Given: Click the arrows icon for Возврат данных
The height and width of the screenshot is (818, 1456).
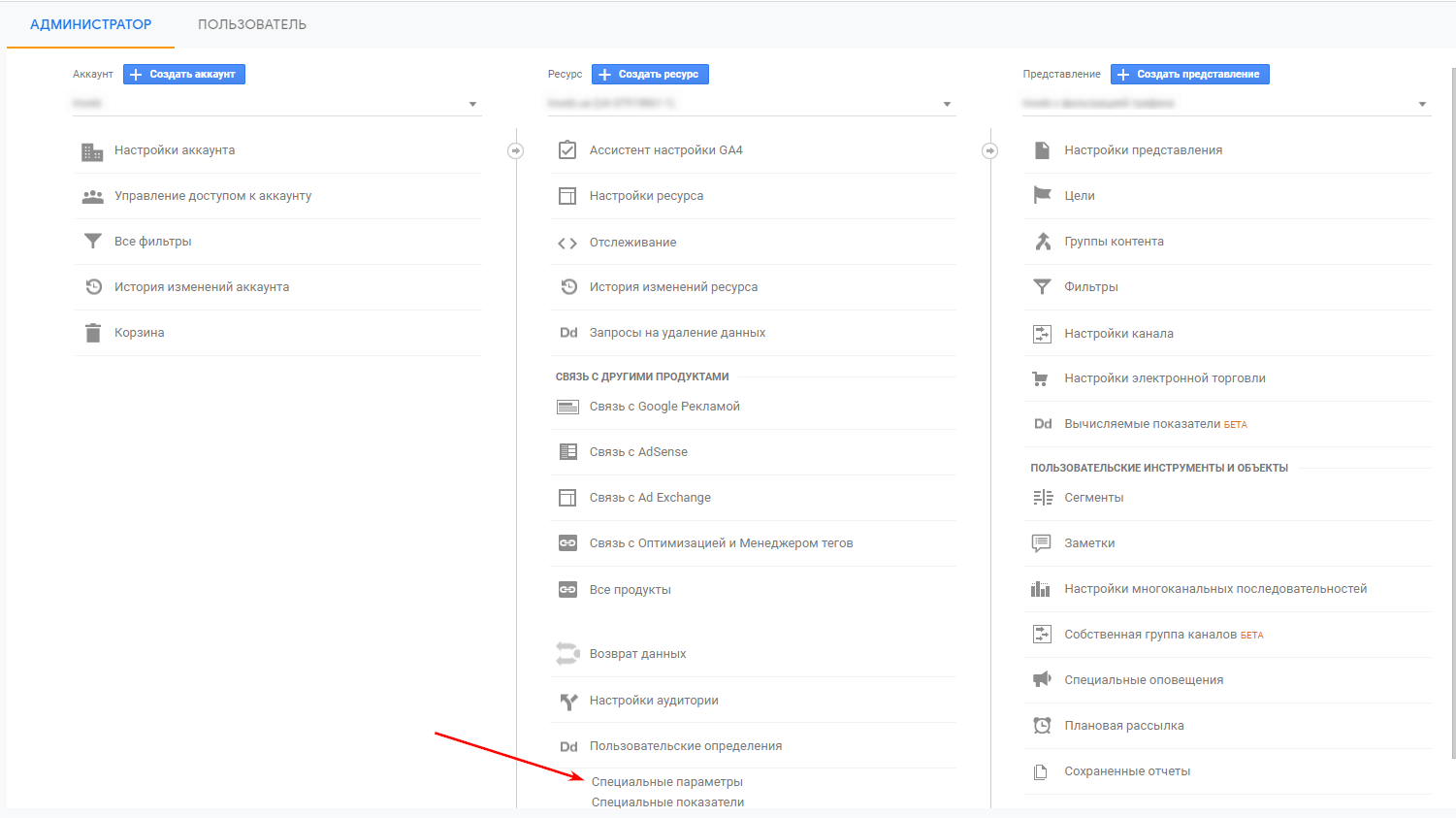Looking at the screenshot, I should tap(567, 654).
